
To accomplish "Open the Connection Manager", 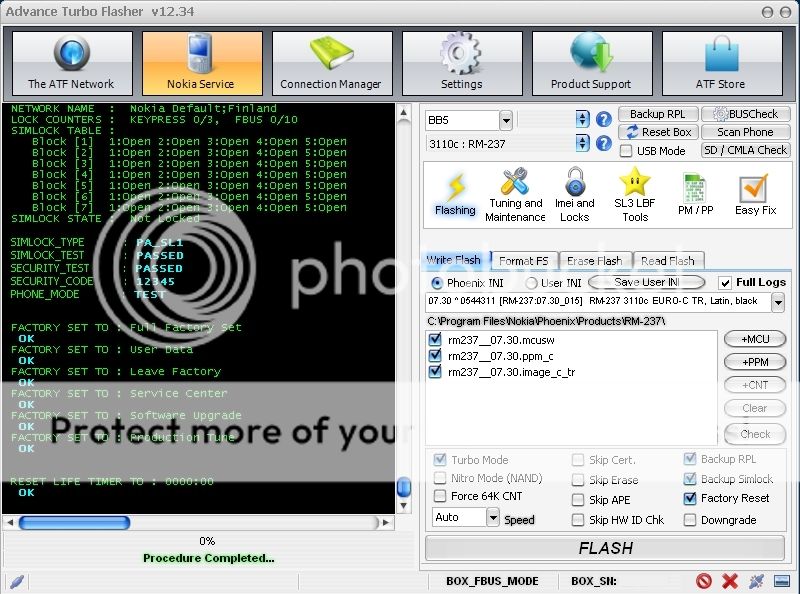I will [332, 63].
